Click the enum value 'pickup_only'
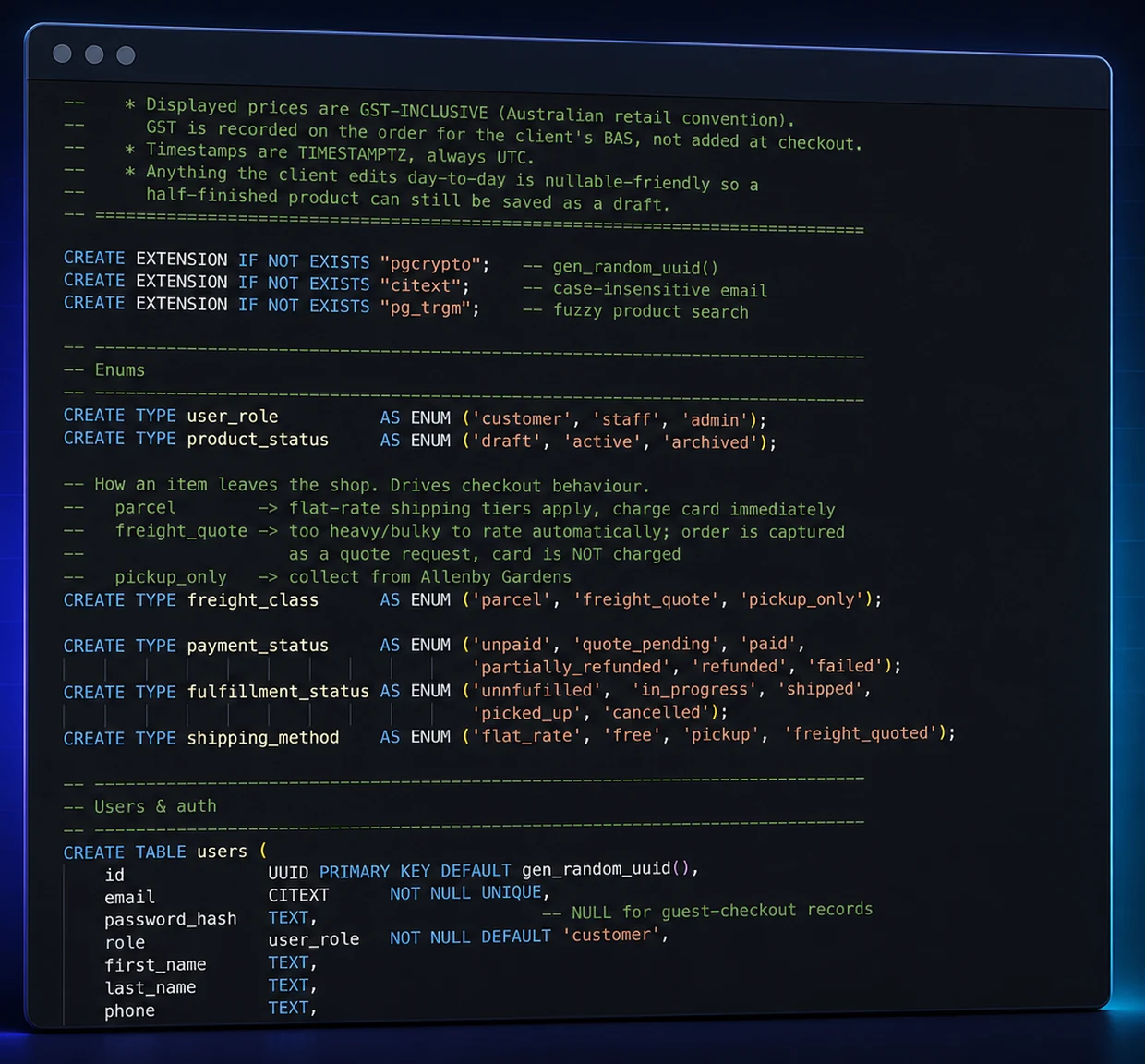The height and width of the screenshot is (1064, 1145). point(802,598)
